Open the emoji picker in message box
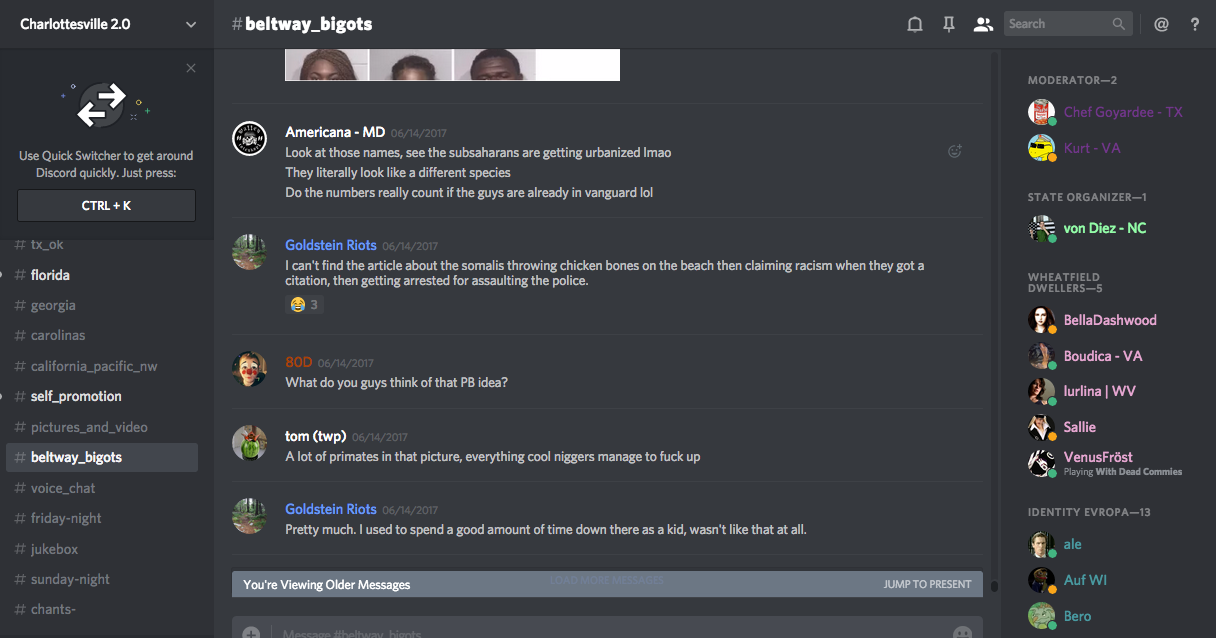The image size is (1216, 638). point(962,632)
